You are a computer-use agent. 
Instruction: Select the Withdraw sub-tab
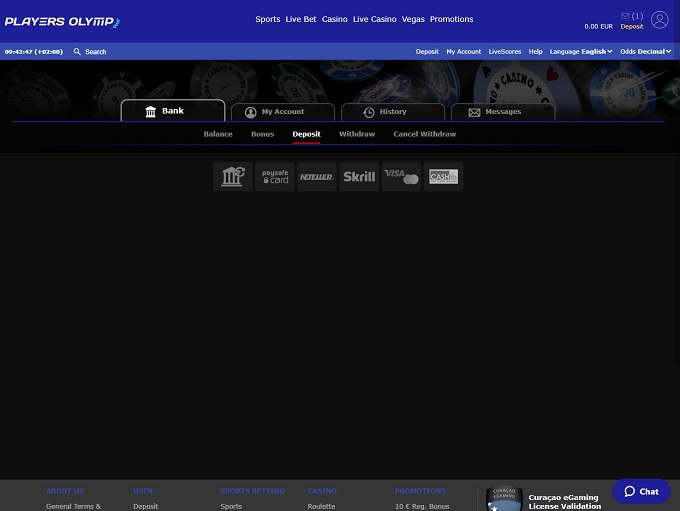[x=357, y=134]
